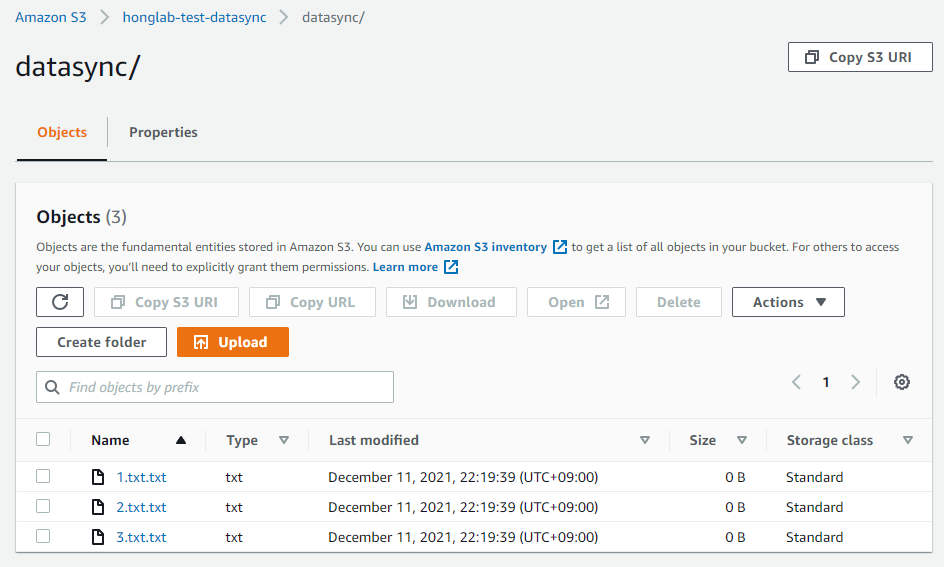Screen dimensions: 944x567
Task: Click txt type cell of 1.txt.txt
Action: point(234,477)
